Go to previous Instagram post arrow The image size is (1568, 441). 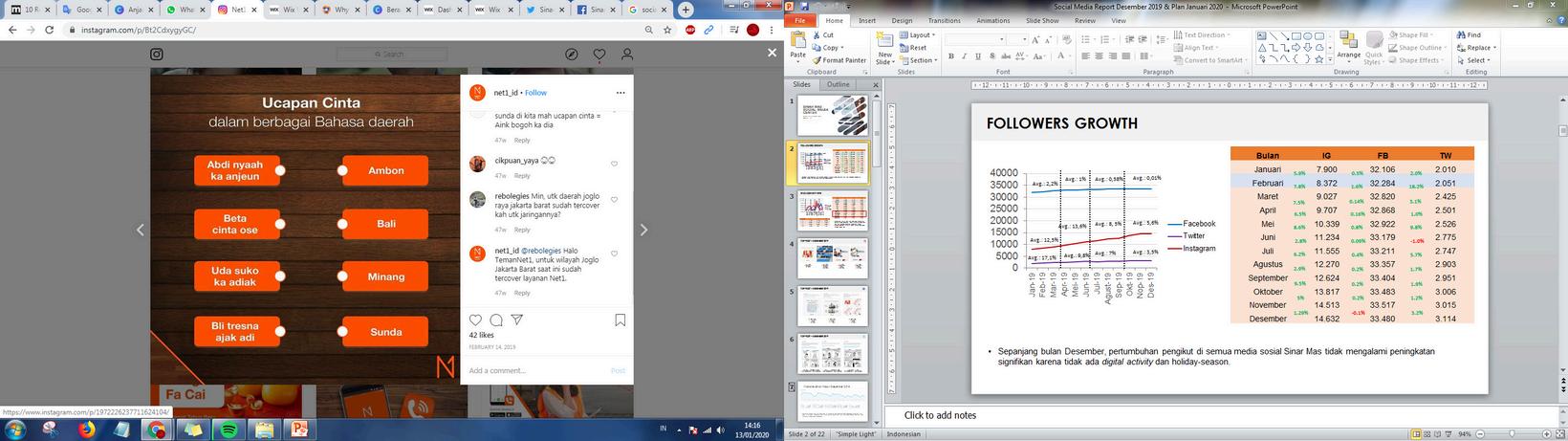point(140,230)
